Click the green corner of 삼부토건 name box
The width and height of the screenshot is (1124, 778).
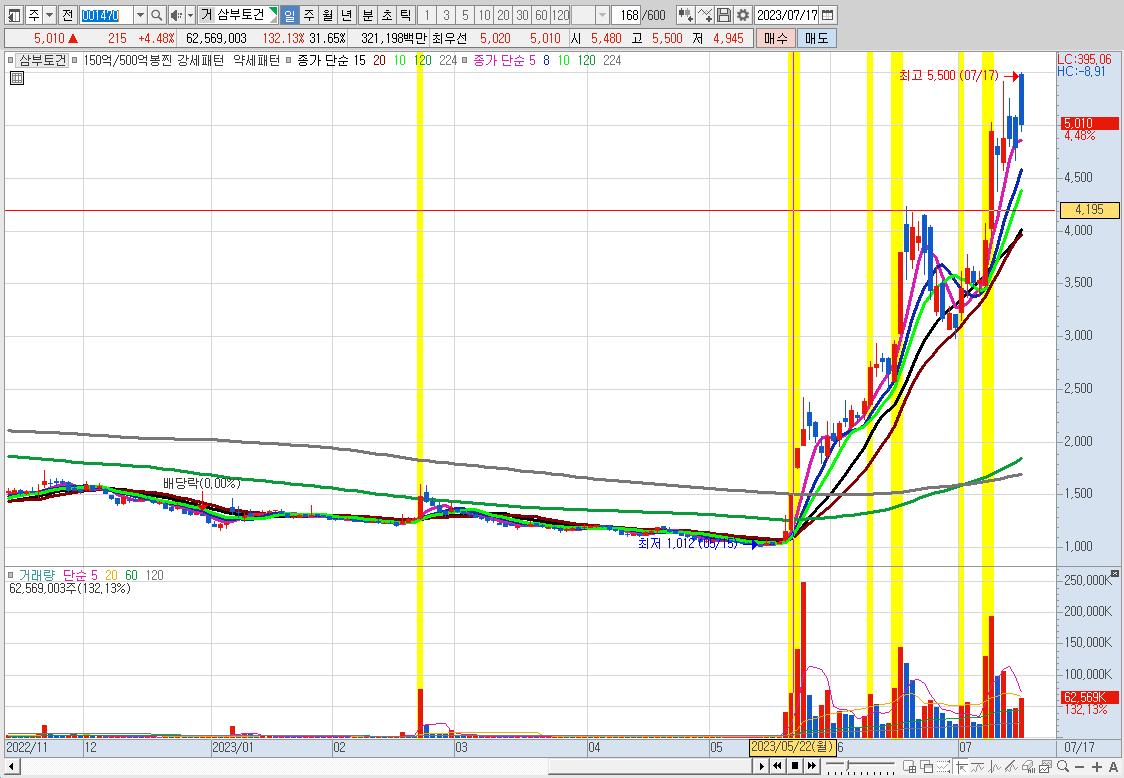tap(273, 11)
